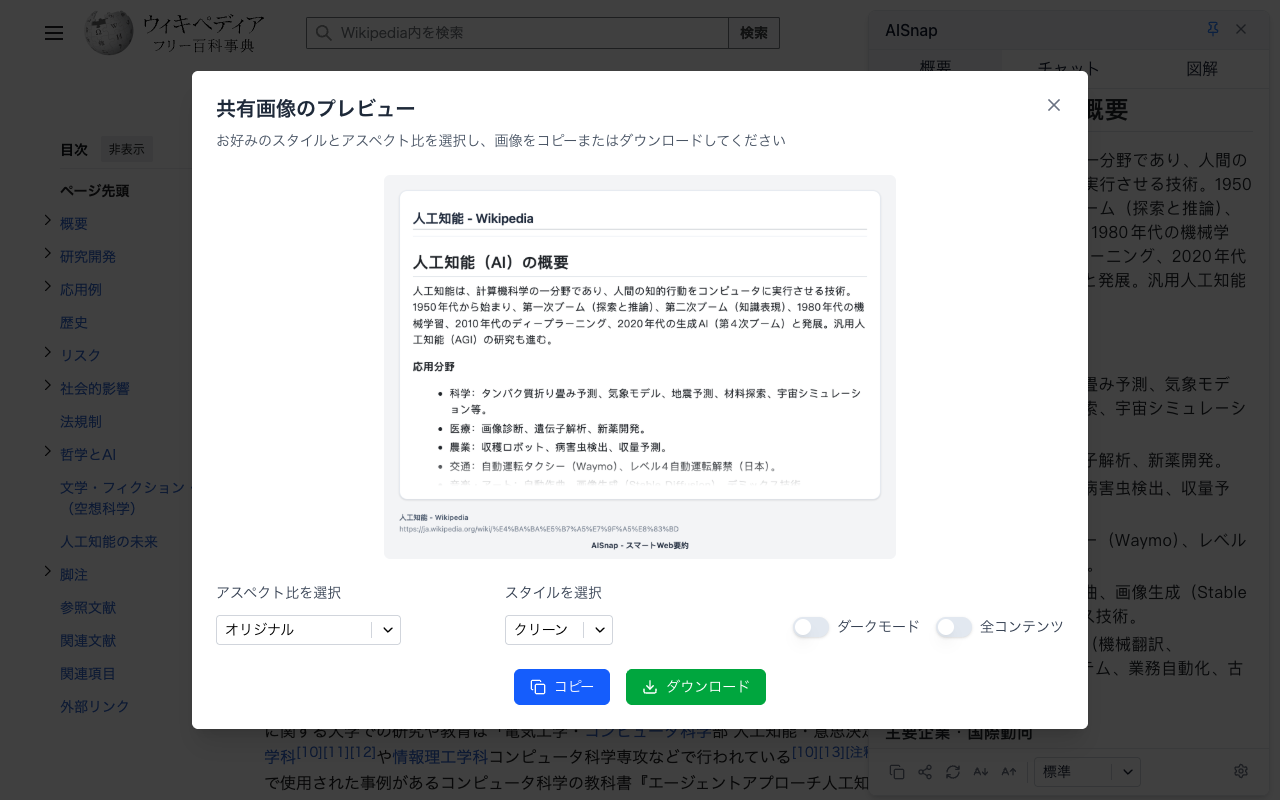Click the Wikipedia globe logo
Screen dimensions: 1280x800
coord(109,33)
